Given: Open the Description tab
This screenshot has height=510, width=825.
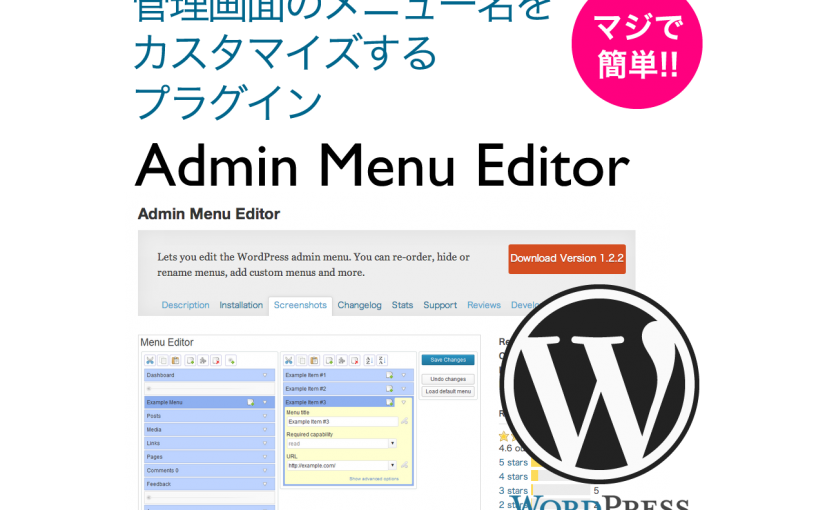Looking at the screenshot, I should 185,305.
